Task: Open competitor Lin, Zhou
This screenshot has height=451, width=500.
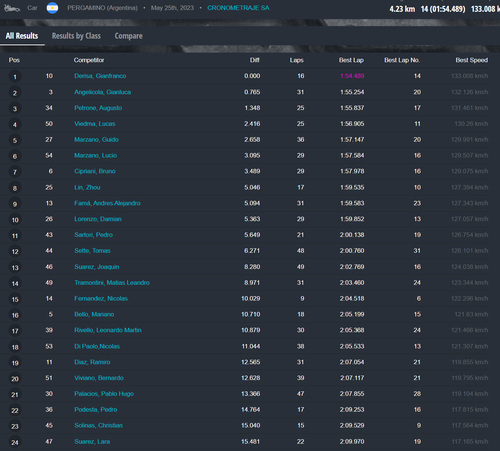Action: tap(87, 187)
